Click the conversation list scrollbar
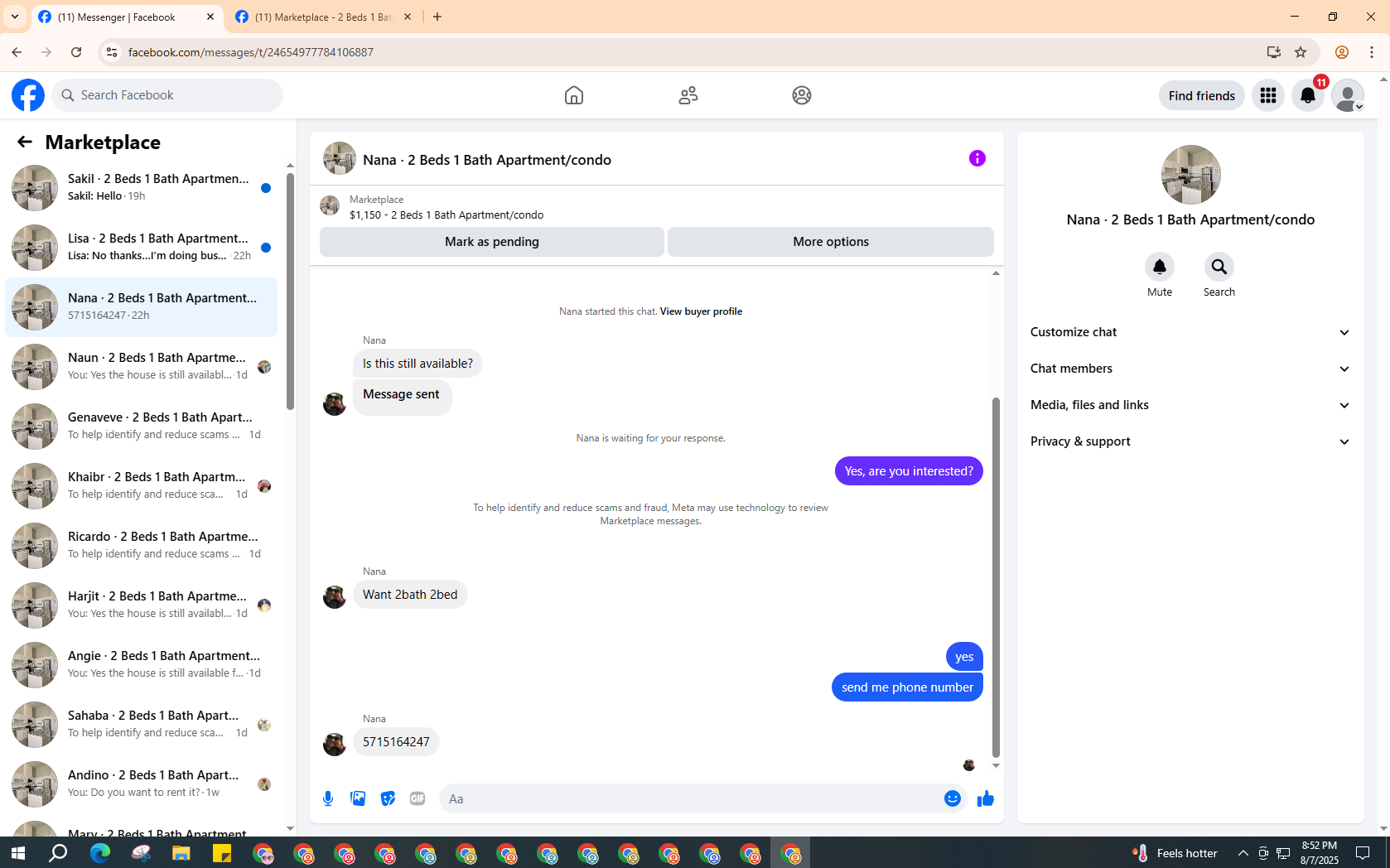 (290, 292)
